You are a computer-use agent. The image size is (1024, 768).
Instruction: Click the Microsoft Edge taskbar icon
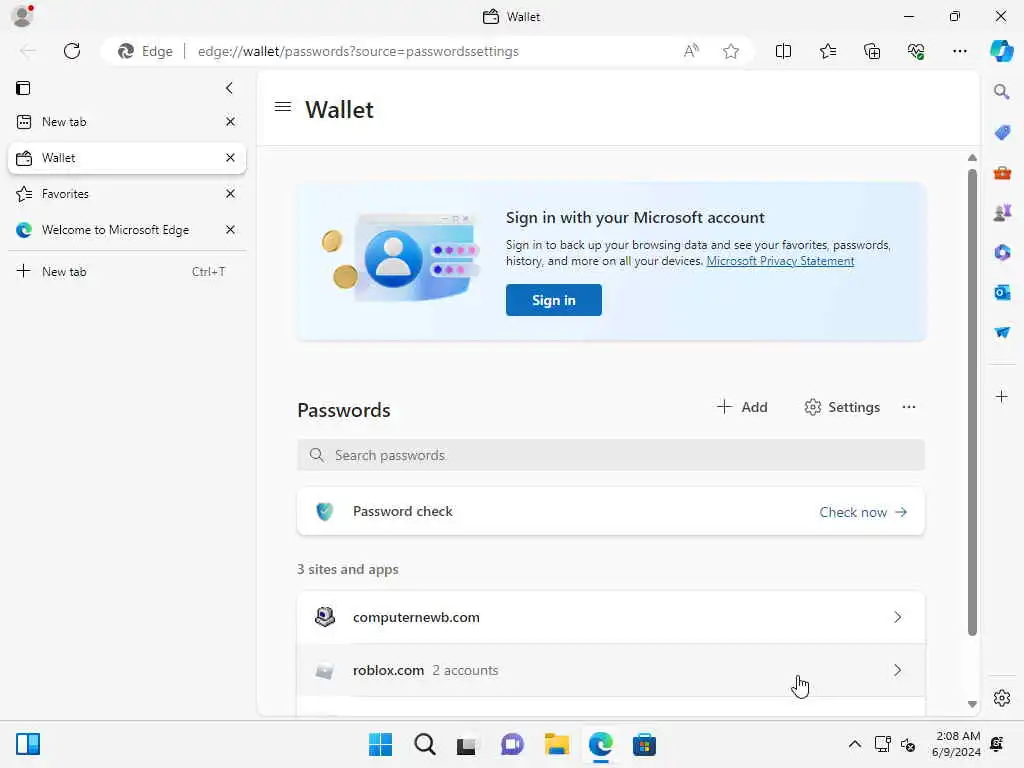click(600, 744)
